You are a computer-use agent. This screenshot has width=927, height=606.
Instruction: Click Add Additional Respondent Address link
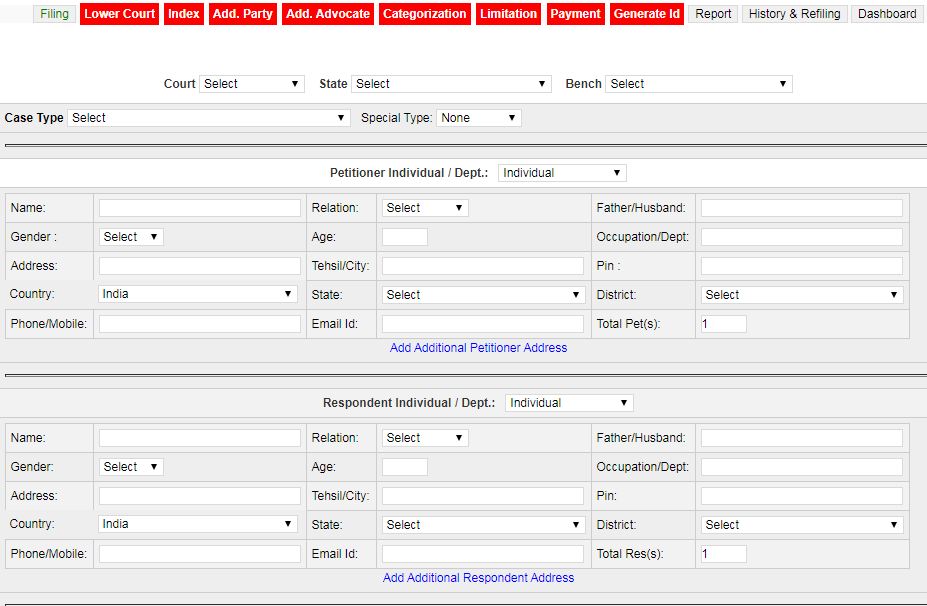pyautogui.click(x=478, y=578)
